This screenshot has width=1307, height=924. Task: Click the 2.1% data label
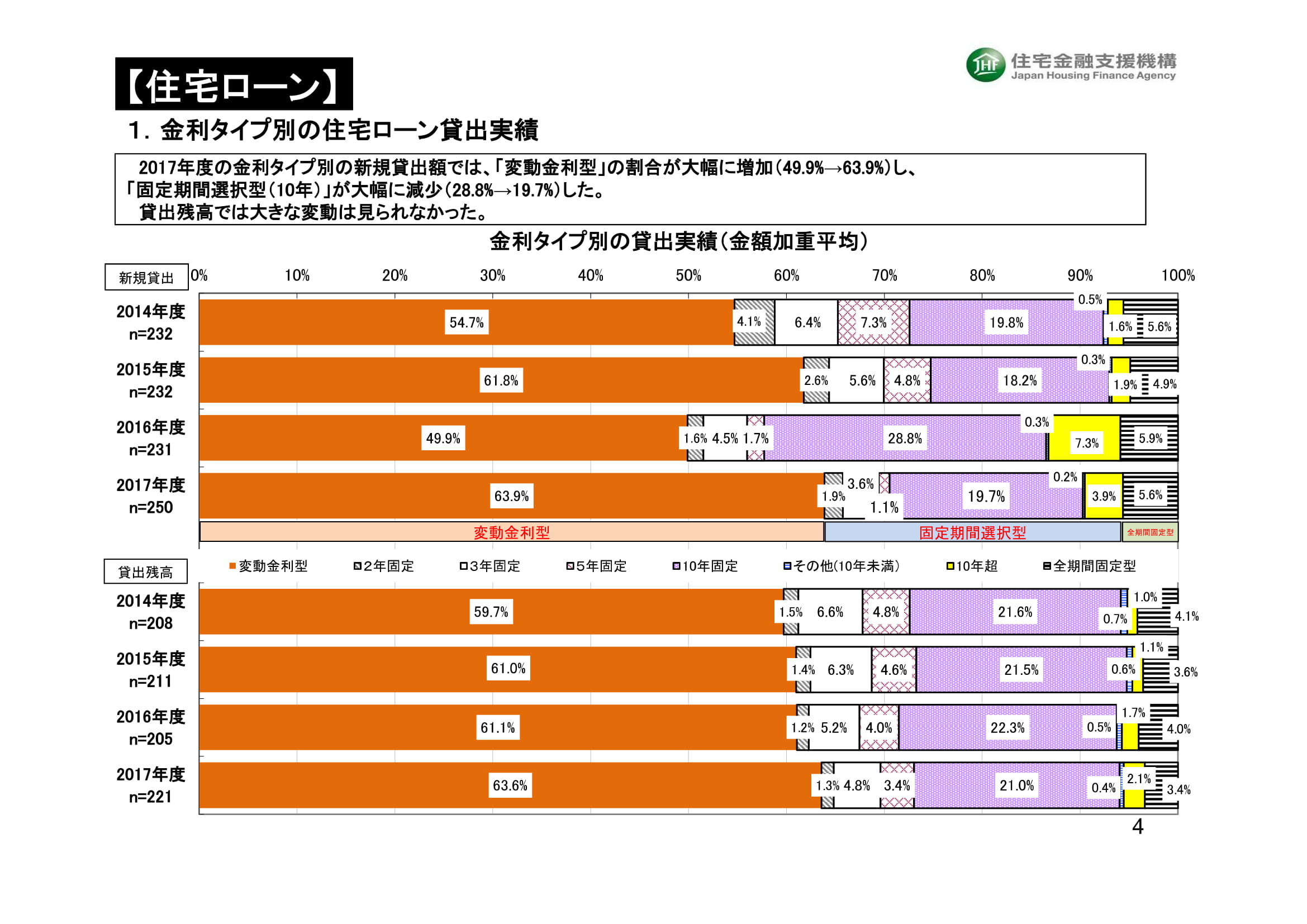(x=1138, y=779)
